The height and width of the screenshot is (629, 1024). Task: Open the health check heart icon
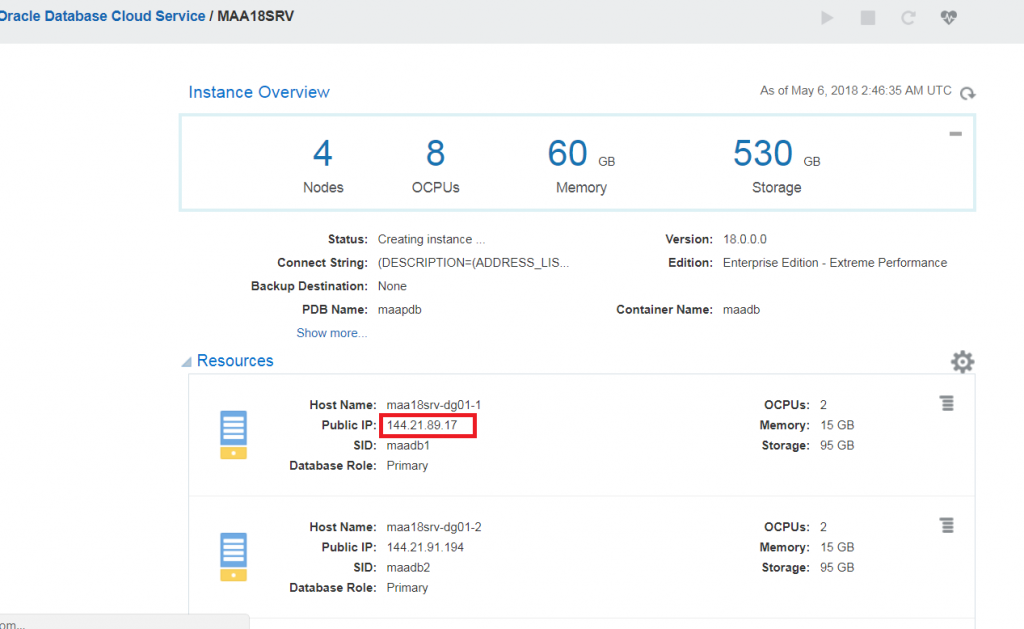pos(949,18)
